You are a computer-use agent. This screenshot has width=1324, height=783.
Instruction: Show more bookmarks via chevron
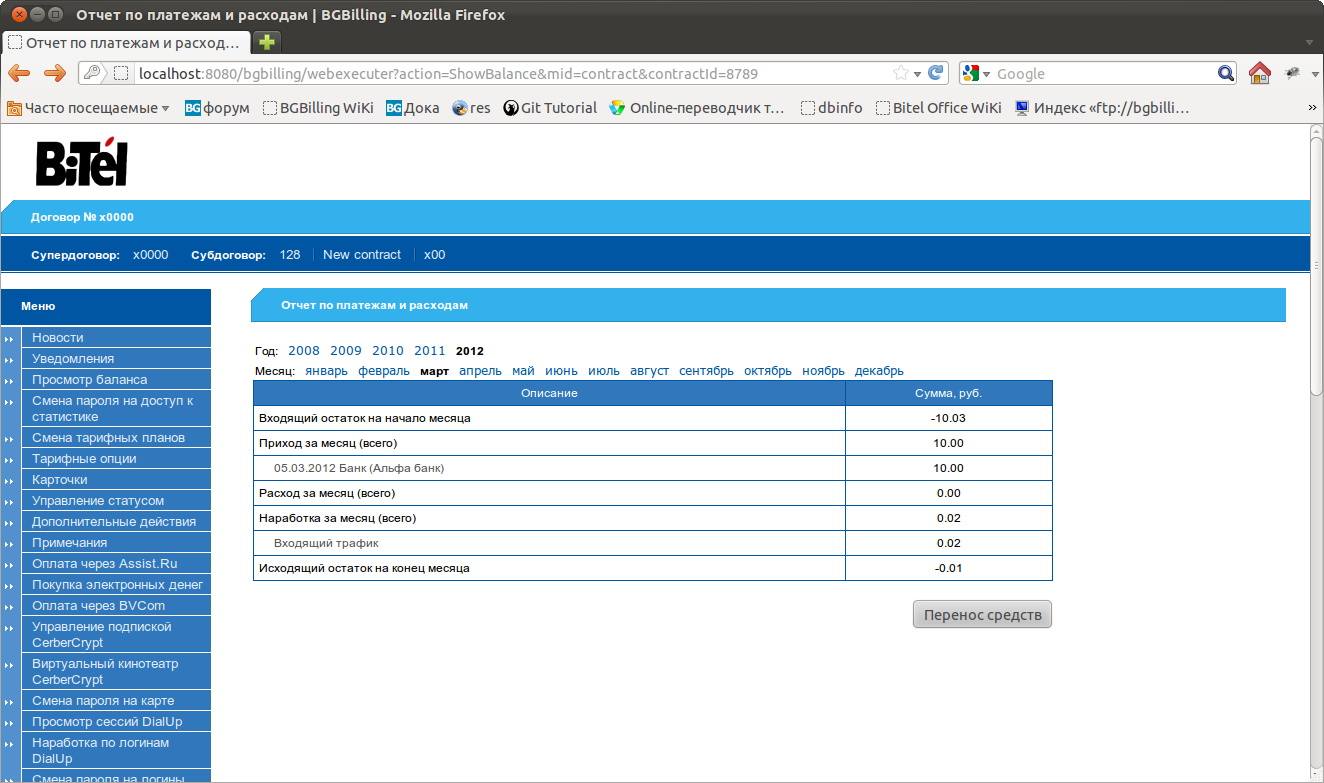(x=1312, y=108)
